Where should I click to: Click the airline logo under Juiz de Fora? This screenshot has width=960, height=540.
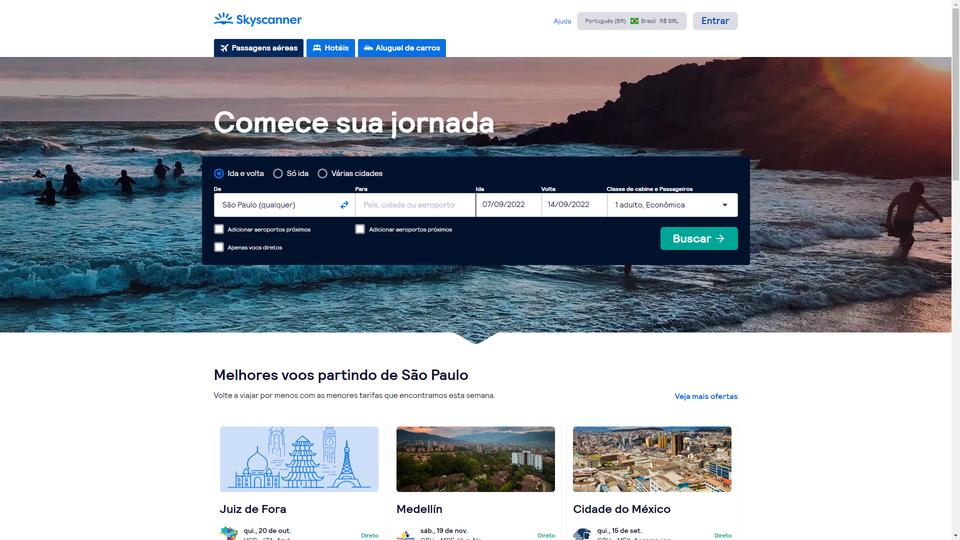click(x=229, y=533)
